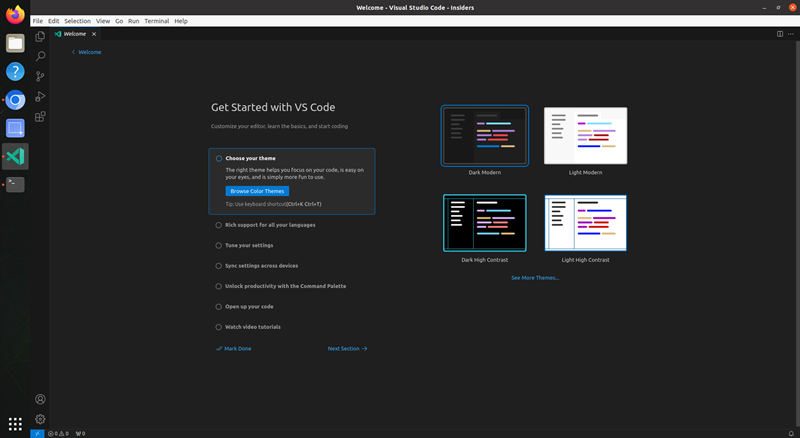Click the remote window indicator in status bar
This screenshot has width=800, height=438.
[x=37, y=433]
